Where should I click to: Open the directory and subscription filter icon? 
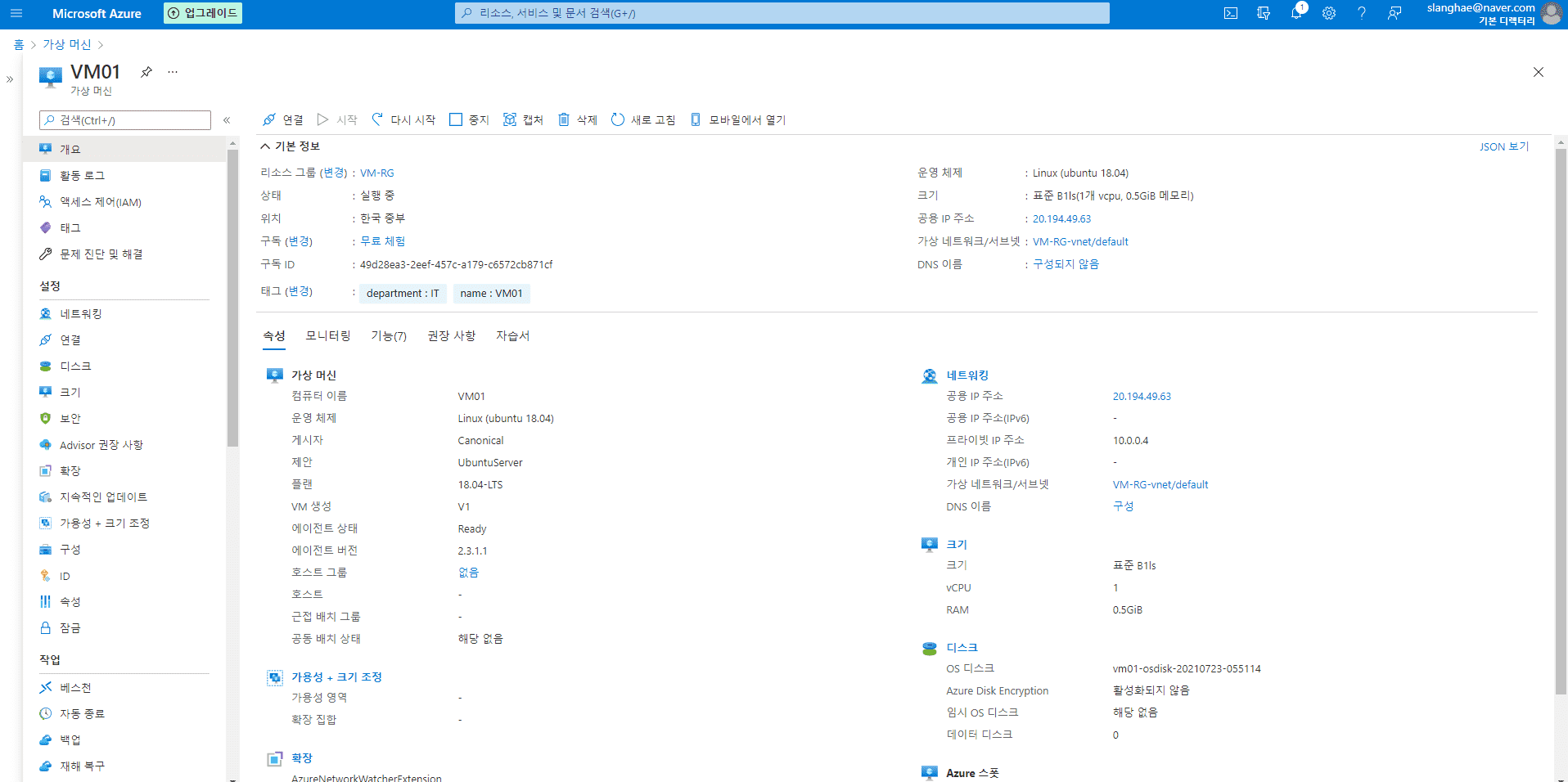click(x=1264, y=13)
